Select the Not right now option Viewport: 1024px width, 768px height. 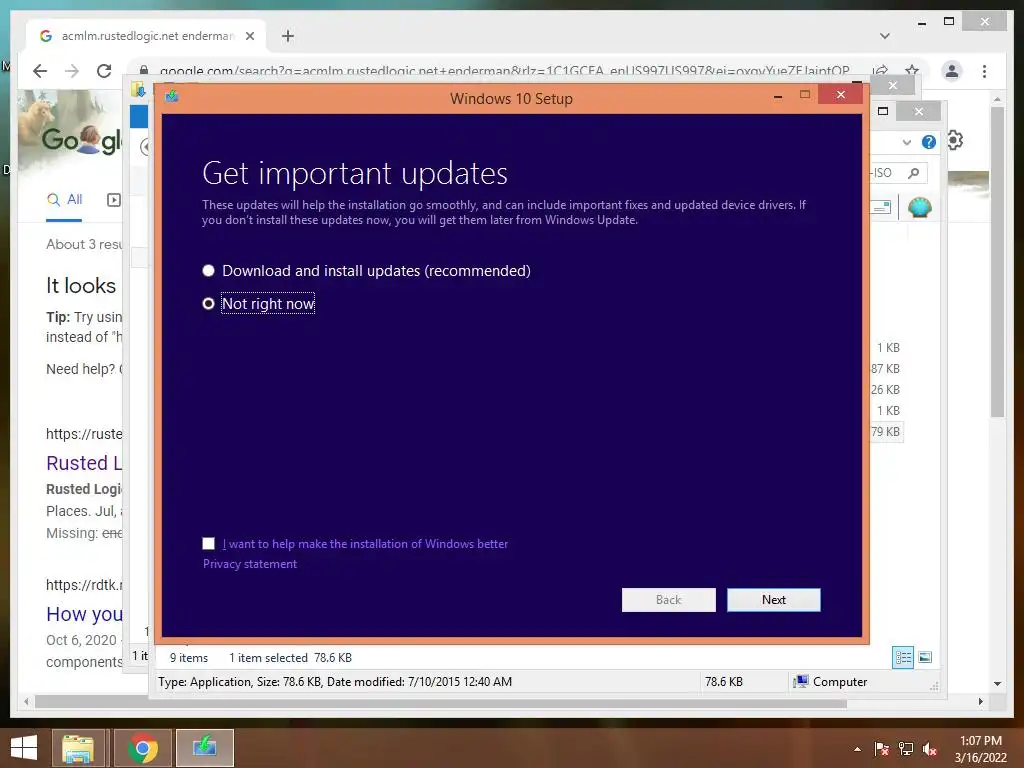click(x=208, y=304)
